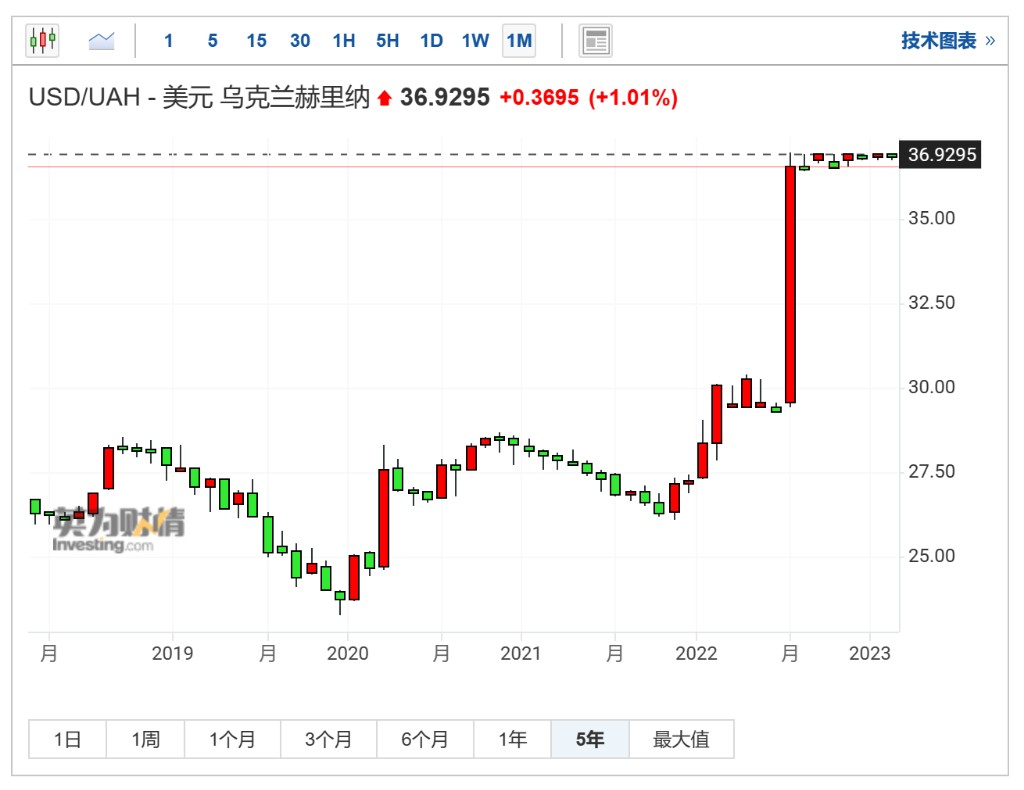1024x790 pixels.
Task: Choose the 3个月 time range
Action: tap(328, 739)
